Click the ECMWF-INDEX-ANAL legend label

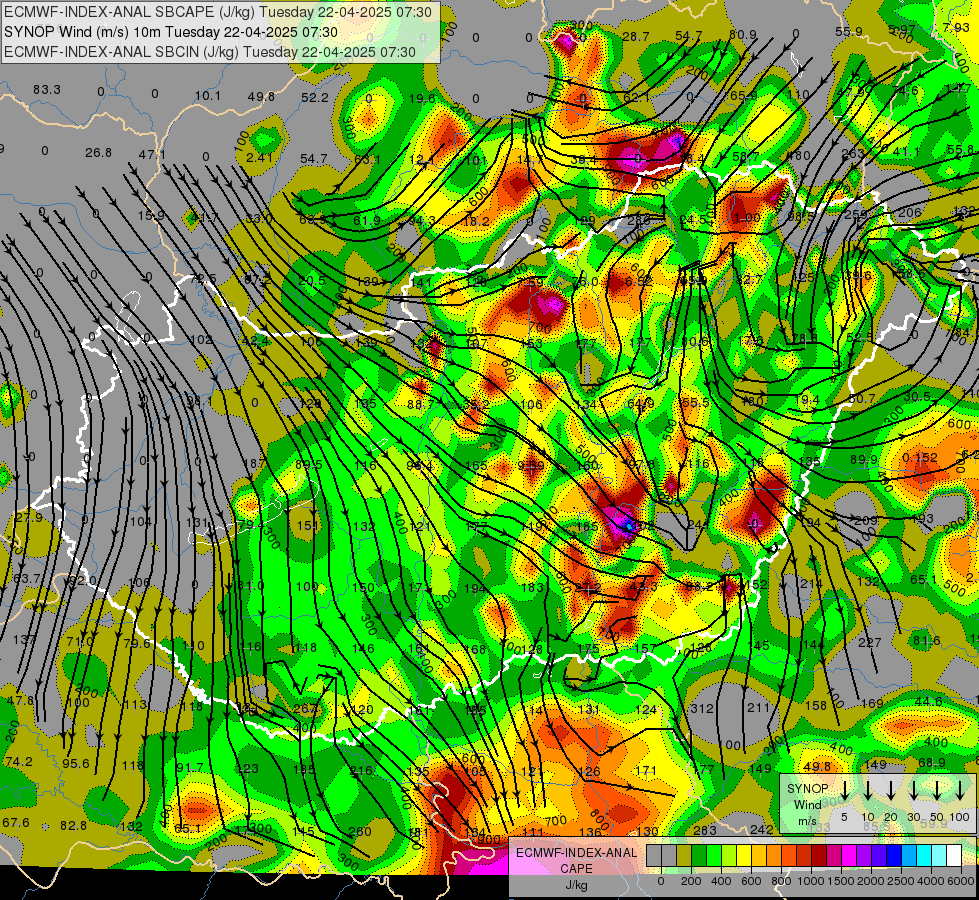(576, 853)
